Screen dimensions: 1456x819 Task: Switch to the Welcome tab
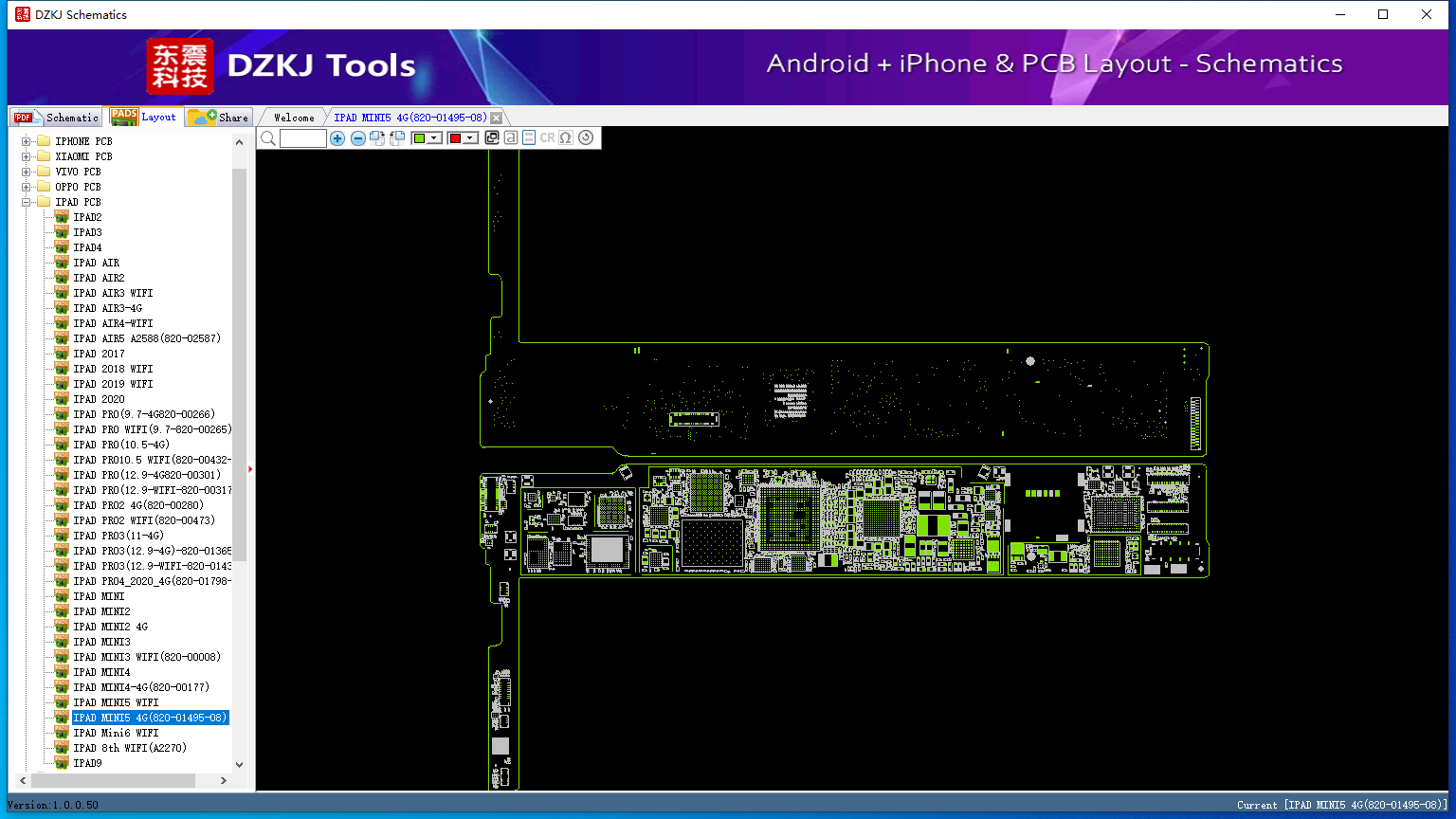(294, 118)
